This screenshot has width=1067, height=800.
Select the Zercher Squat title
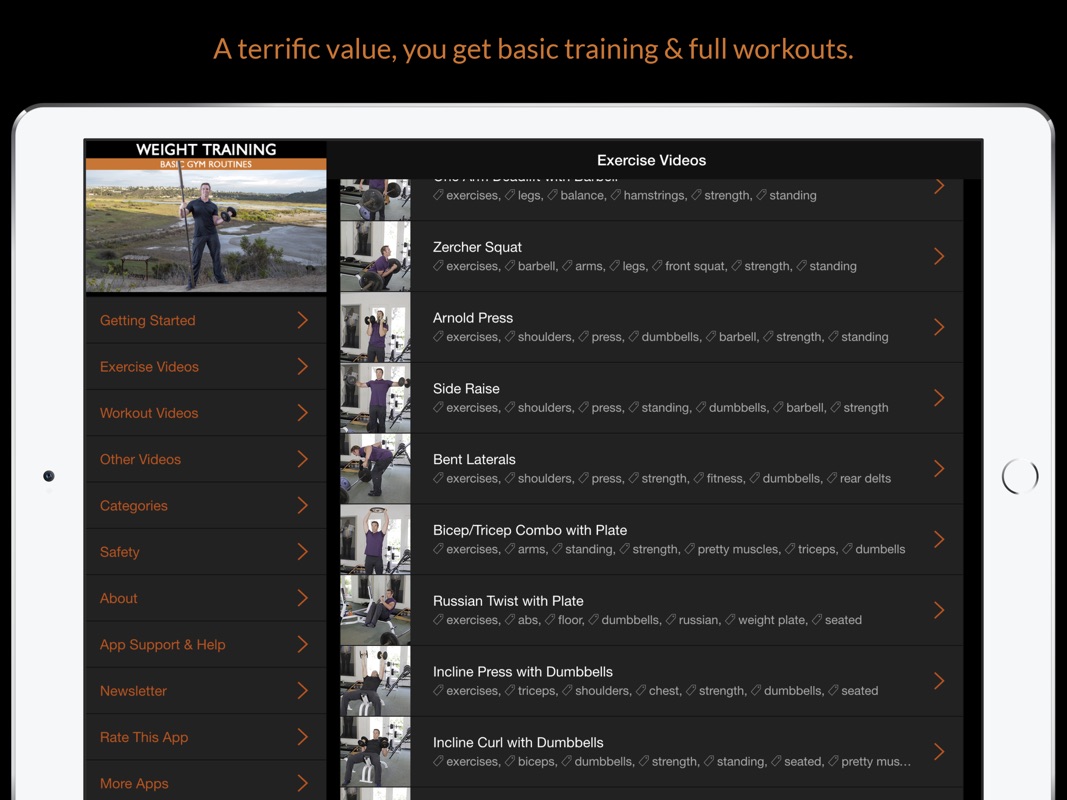tap(477, 247)
